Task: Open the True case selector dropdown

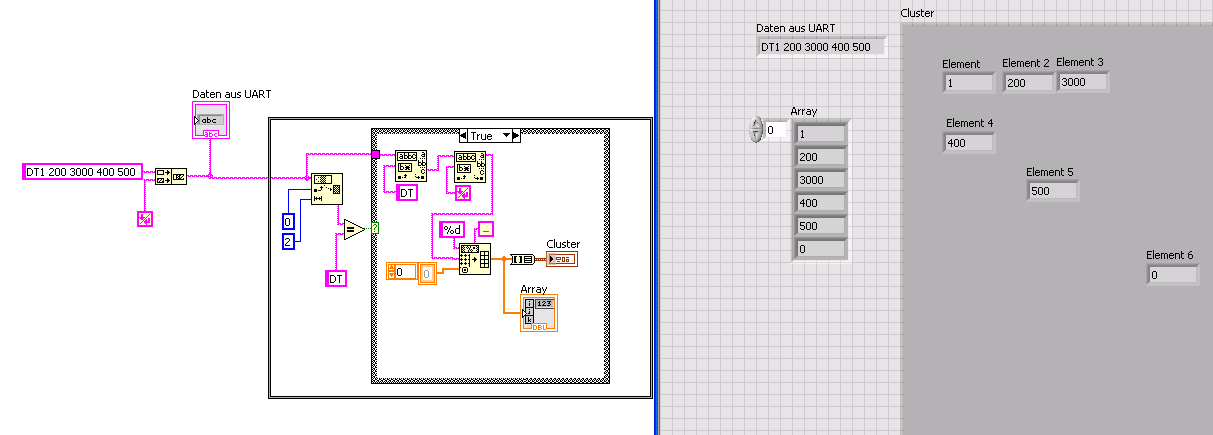Action: (x=490, y=136)
